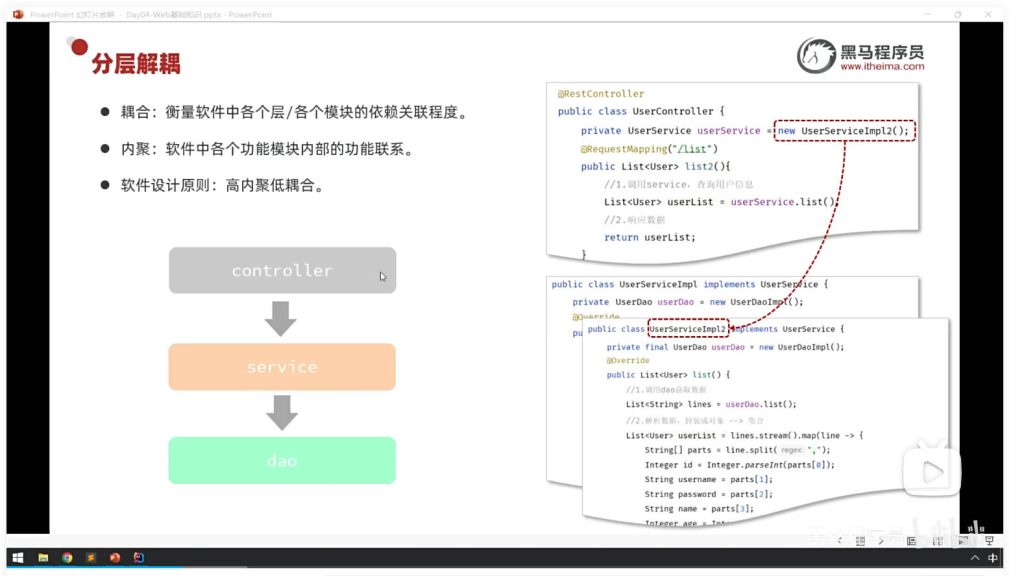
Task: Switch to reading view icon
Action: click(x=963, y=541)
